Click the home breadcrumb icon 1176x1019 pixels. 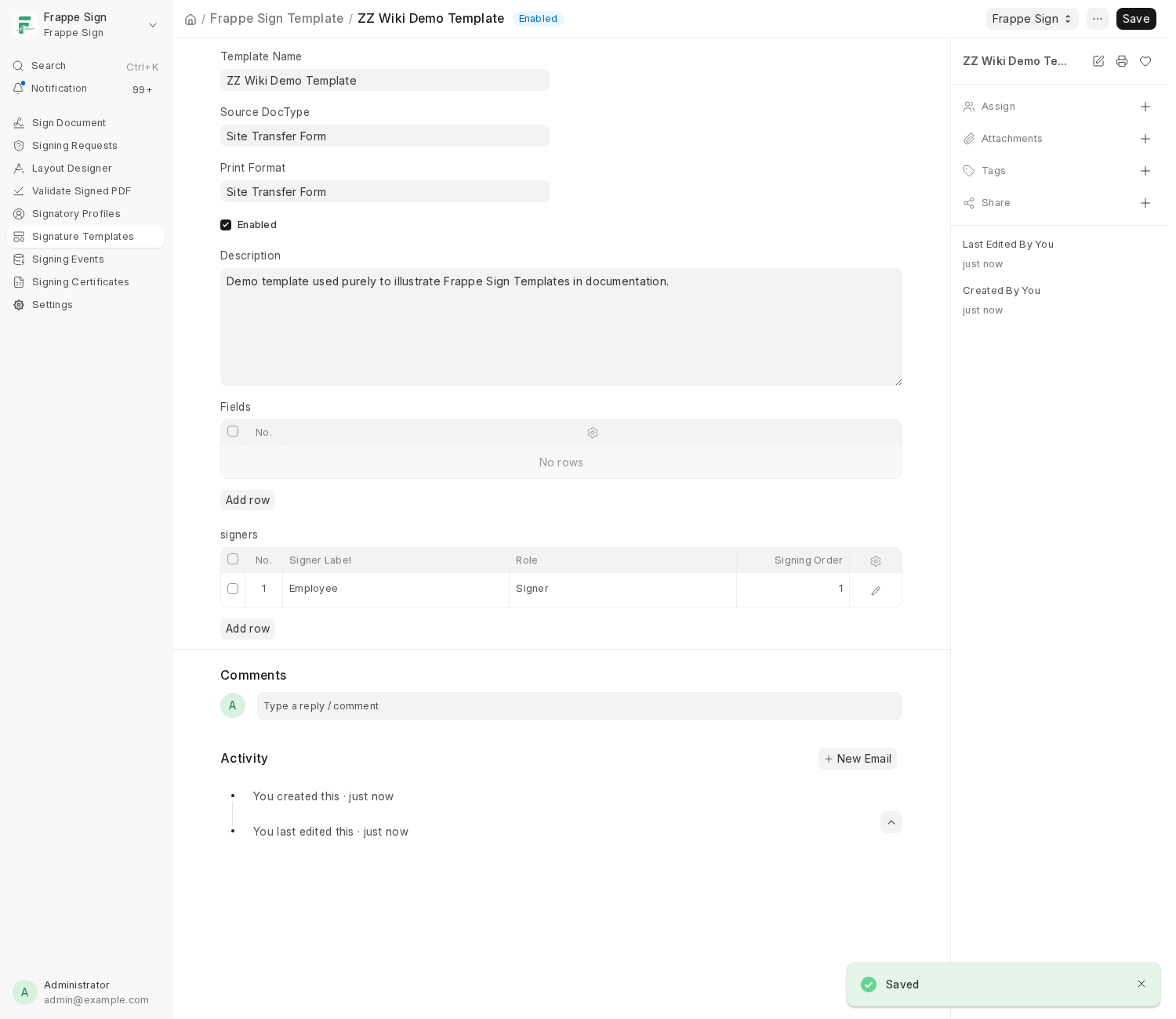(x=191, y=20)
